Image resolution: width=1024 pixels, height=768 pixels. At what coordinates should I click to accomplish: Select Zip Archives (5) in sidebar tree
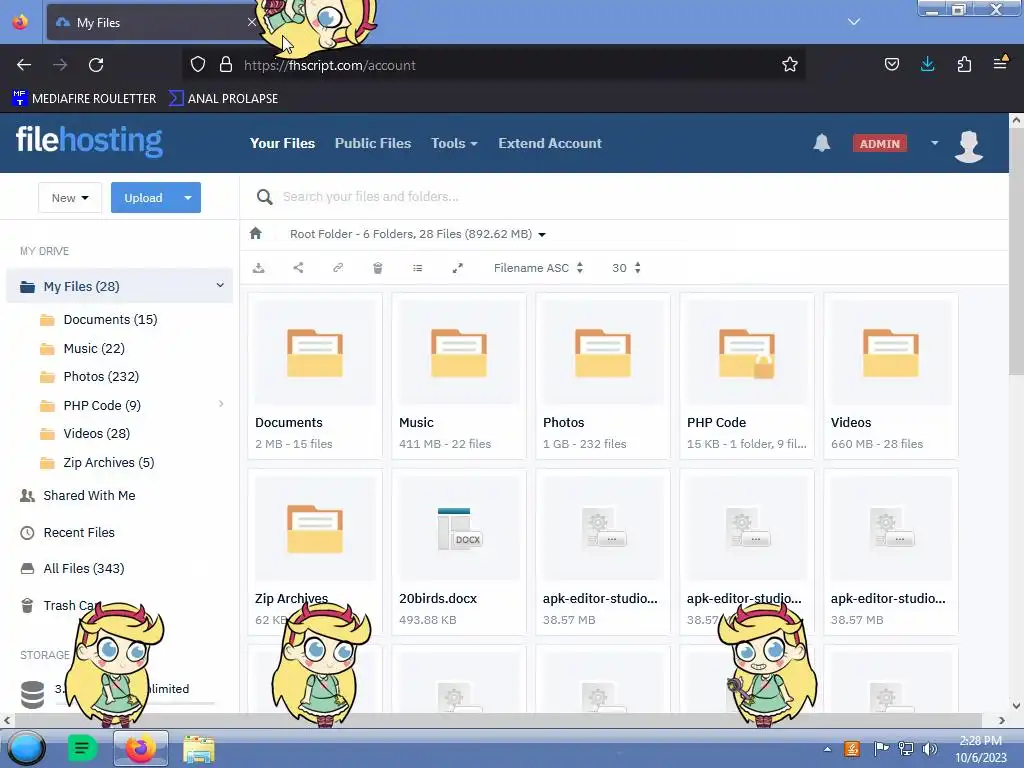[x=108, y=463]
